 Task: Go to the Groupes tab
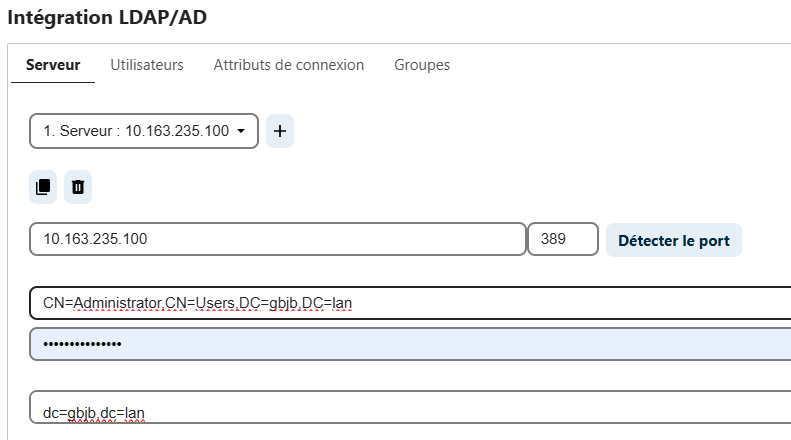(422, 65)
